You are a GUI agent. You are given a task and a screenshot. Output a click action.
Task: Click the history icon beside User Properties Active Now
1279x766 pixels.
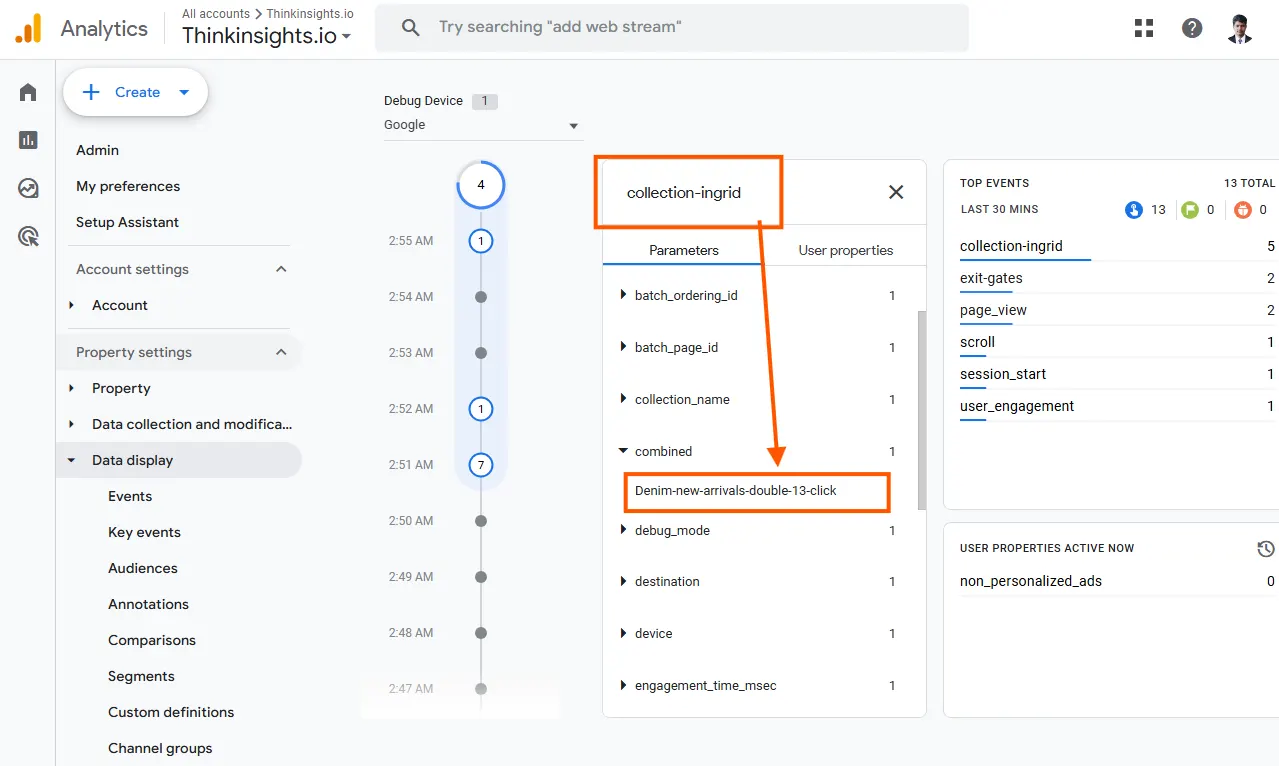[x=1266, y=549]
